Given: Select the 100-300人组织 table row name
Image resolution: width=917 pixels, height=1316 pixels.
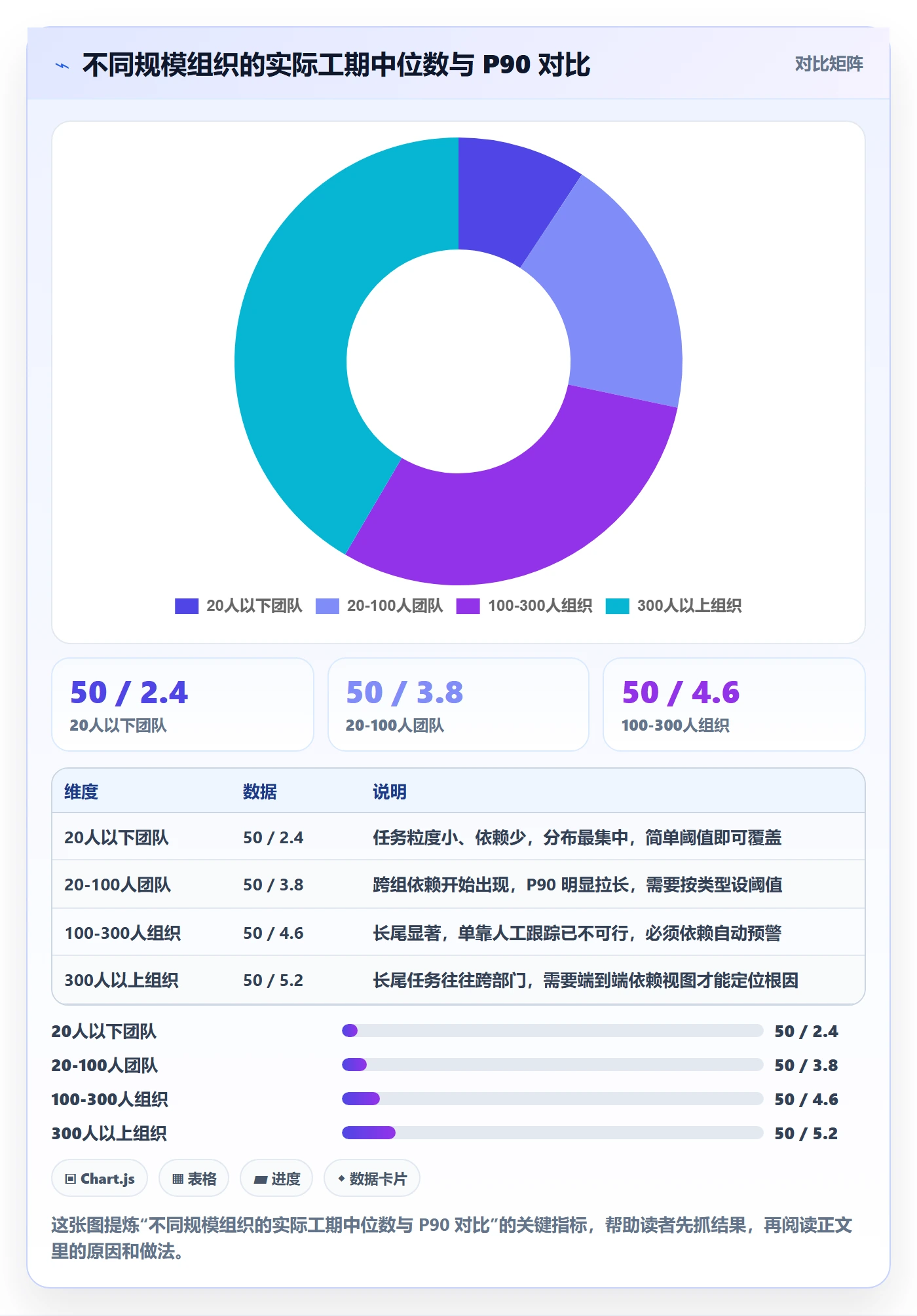Looking at the screenshot, I should [x=122, y=933].
